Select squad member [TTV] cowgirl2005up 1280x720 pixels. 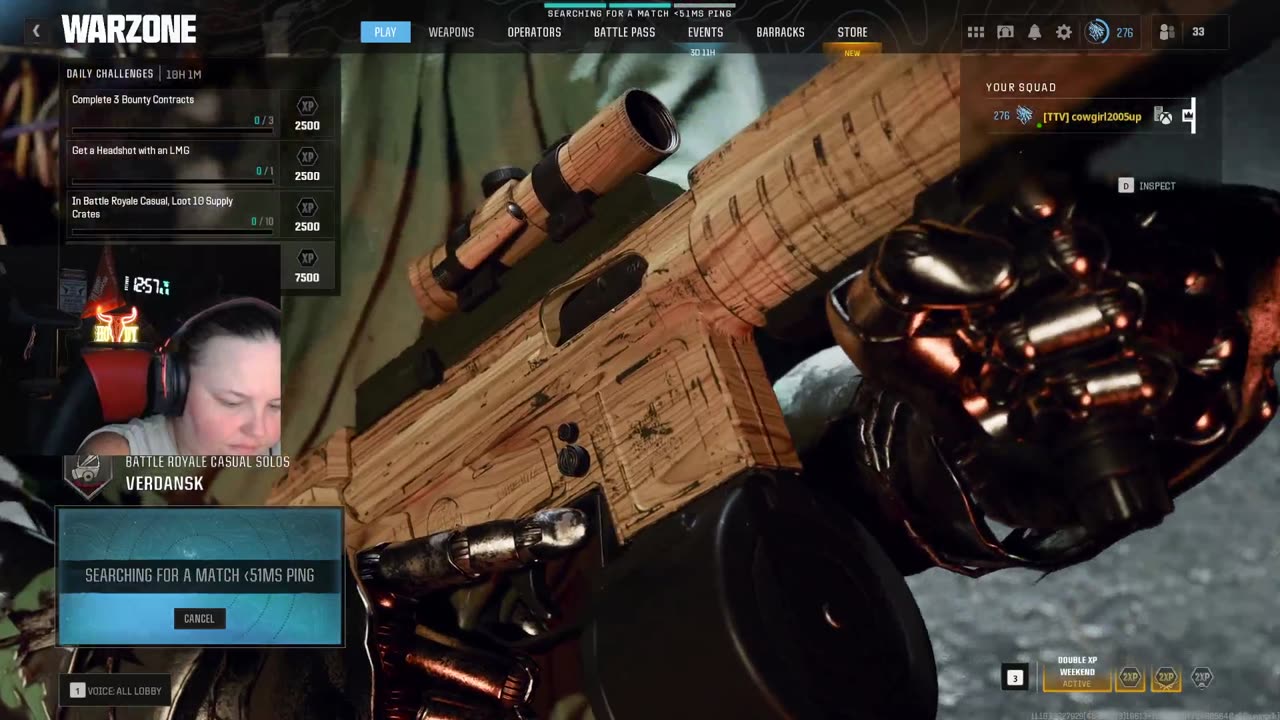1091,116
